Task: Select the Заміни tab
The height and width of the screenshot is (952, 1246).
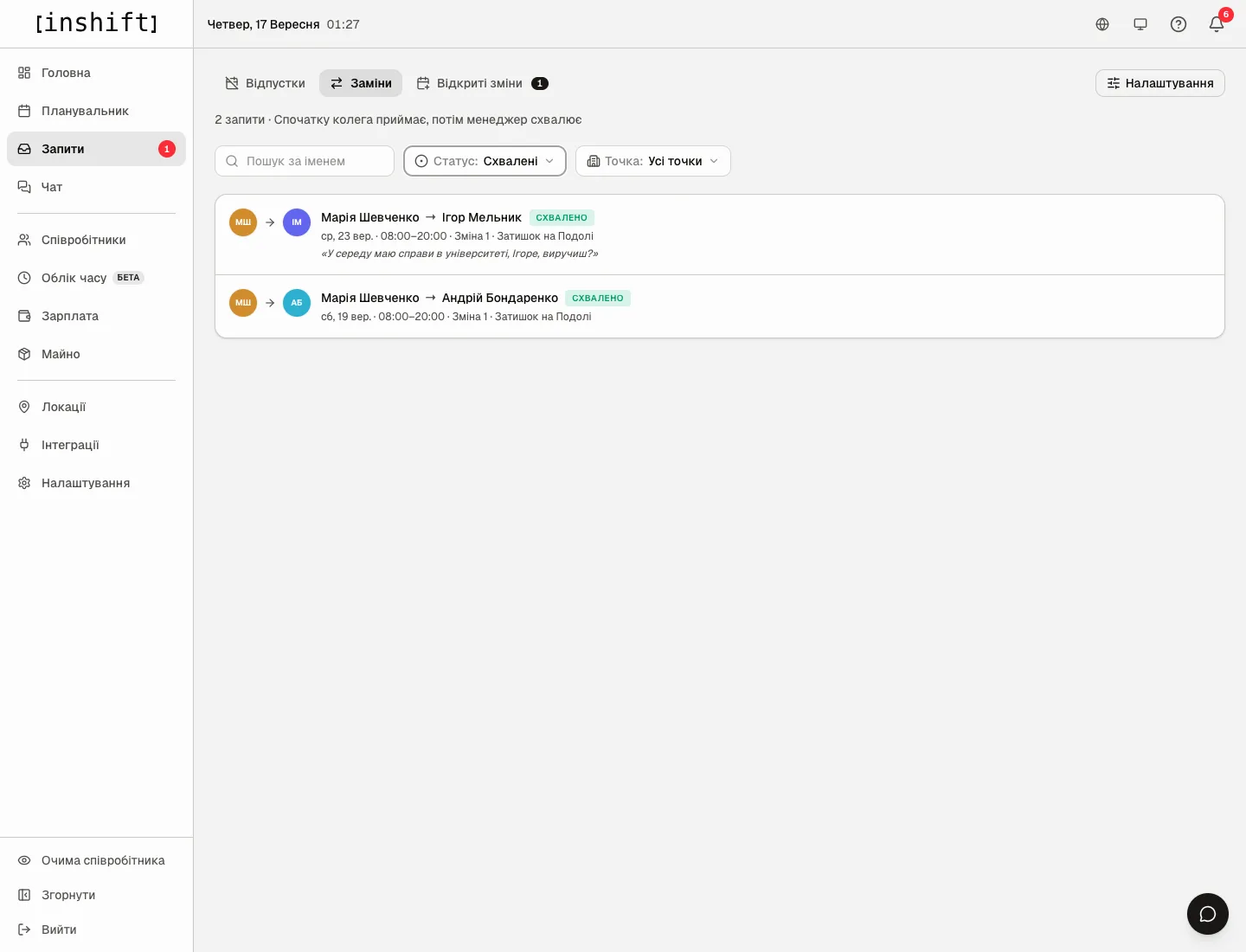Action: (x=361, y=83)
